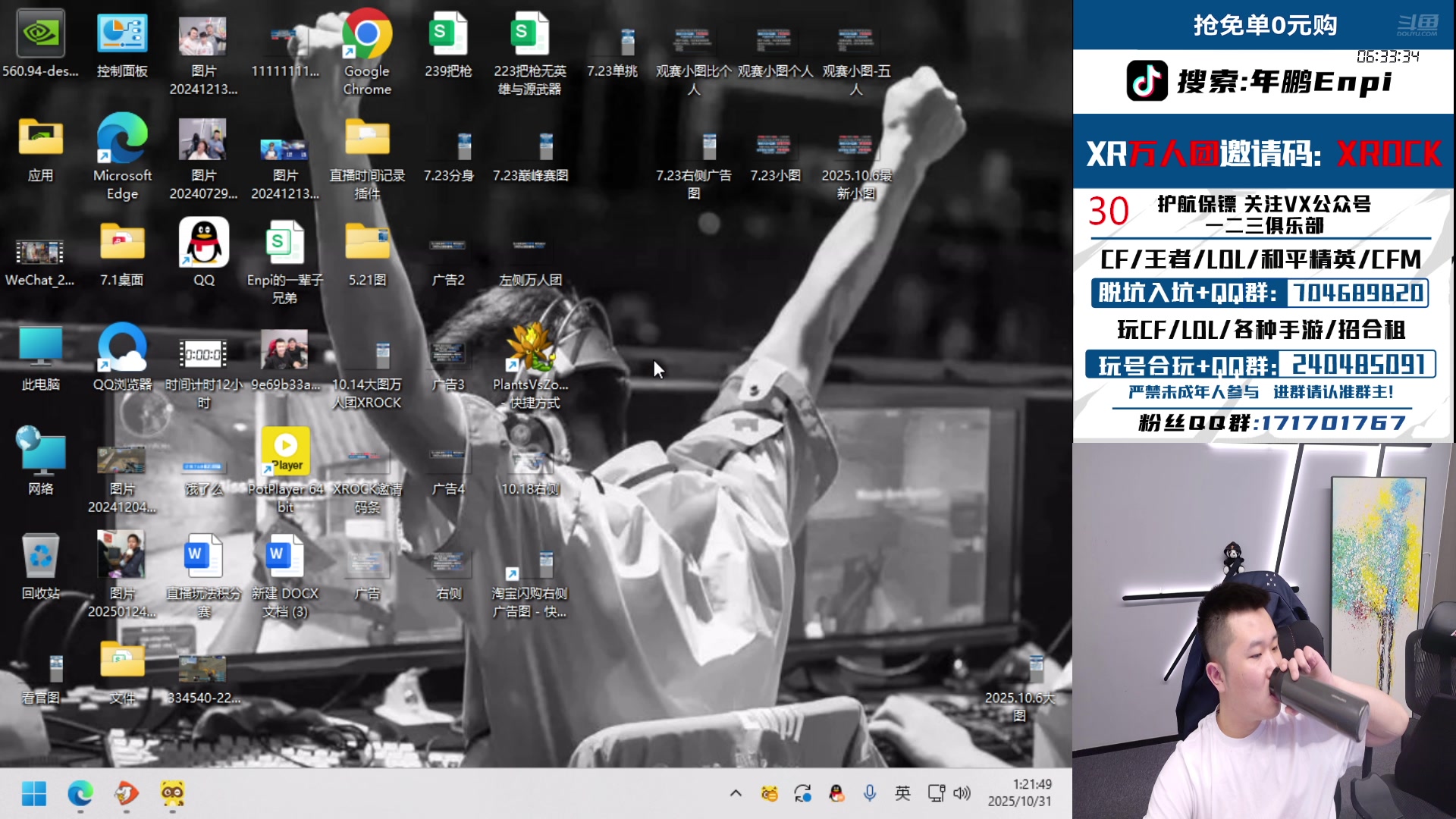1456x819 pixels.
Task: Open Microsoft Edge from the taskbar
Action: pos(81,795)
